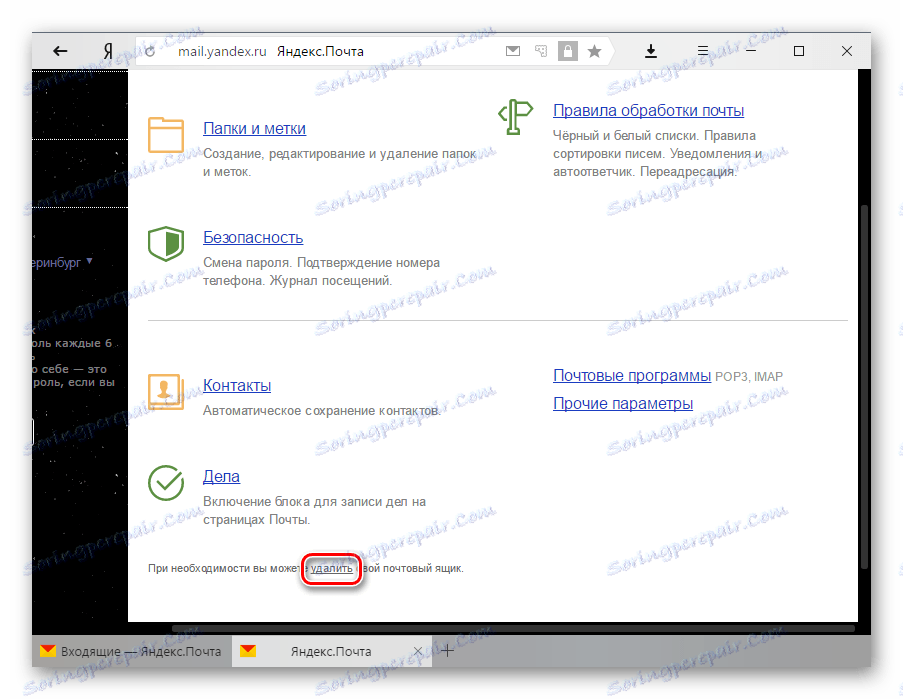Click the contacts card icon
Screen dimensions: 903x699
166,392
